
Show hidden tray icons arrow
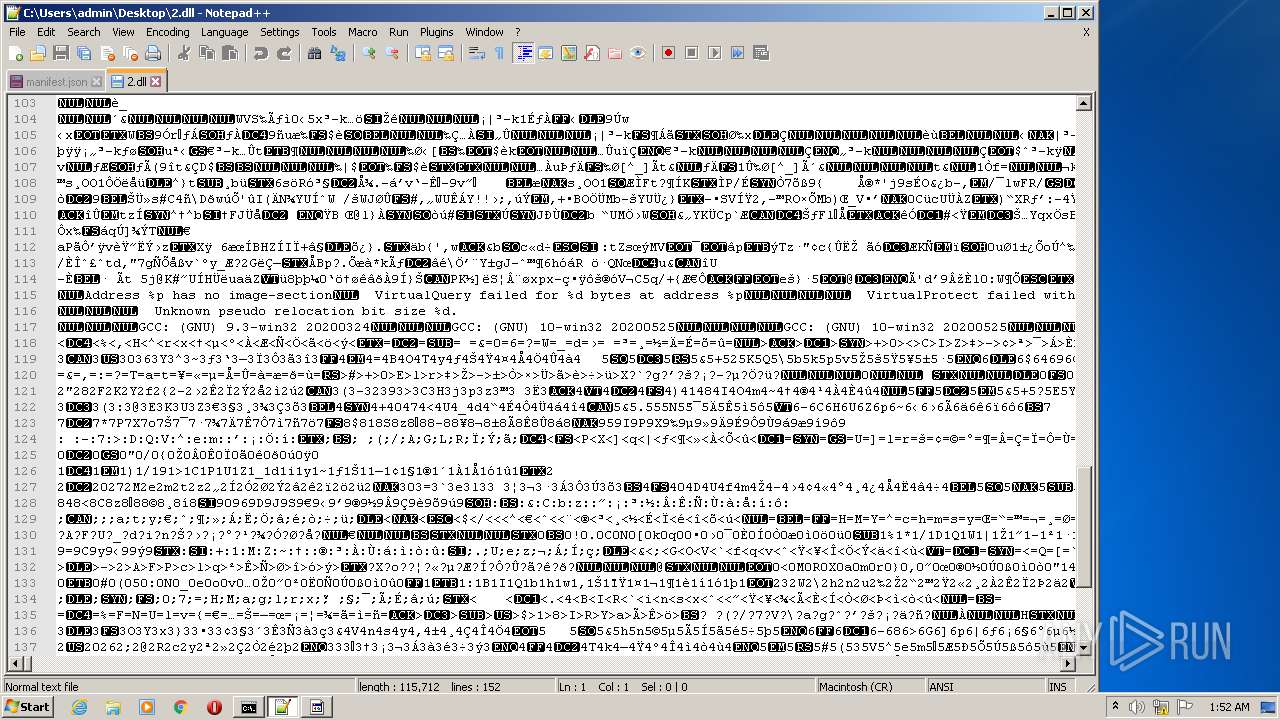point(1117,707)
